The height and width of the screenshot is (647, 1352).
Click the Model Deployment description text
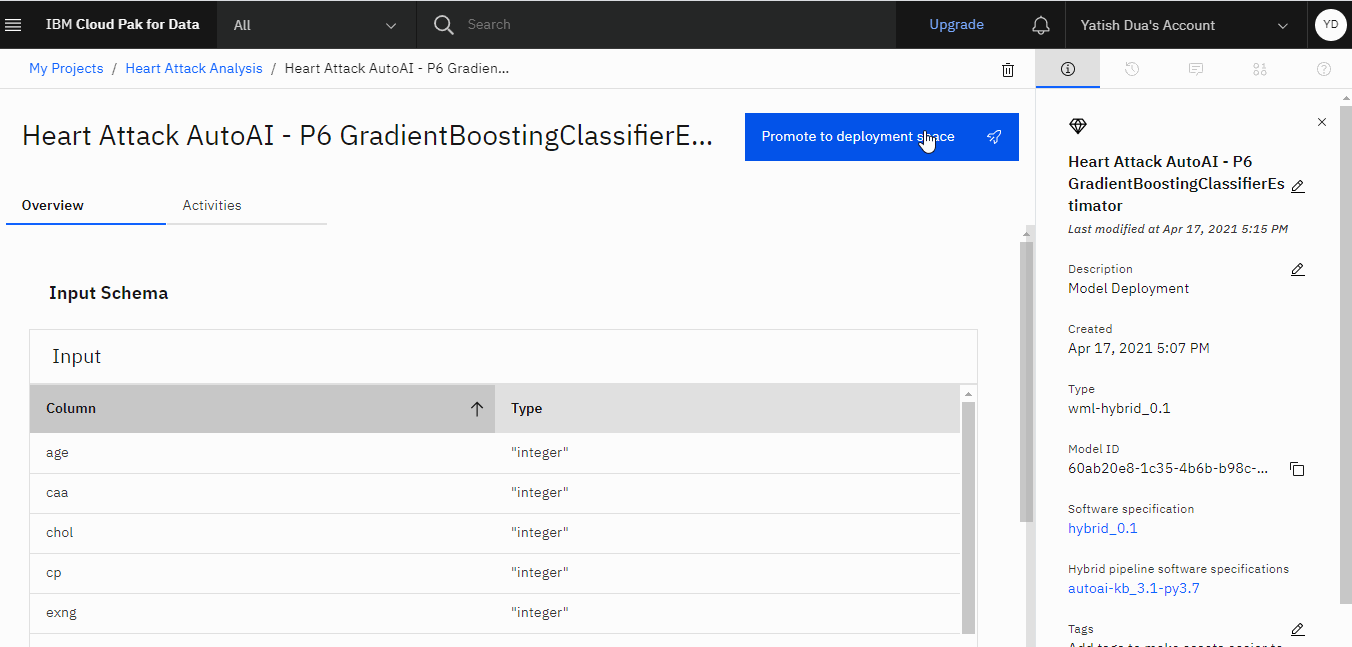pyautogui.click(x=1129, y=288)
